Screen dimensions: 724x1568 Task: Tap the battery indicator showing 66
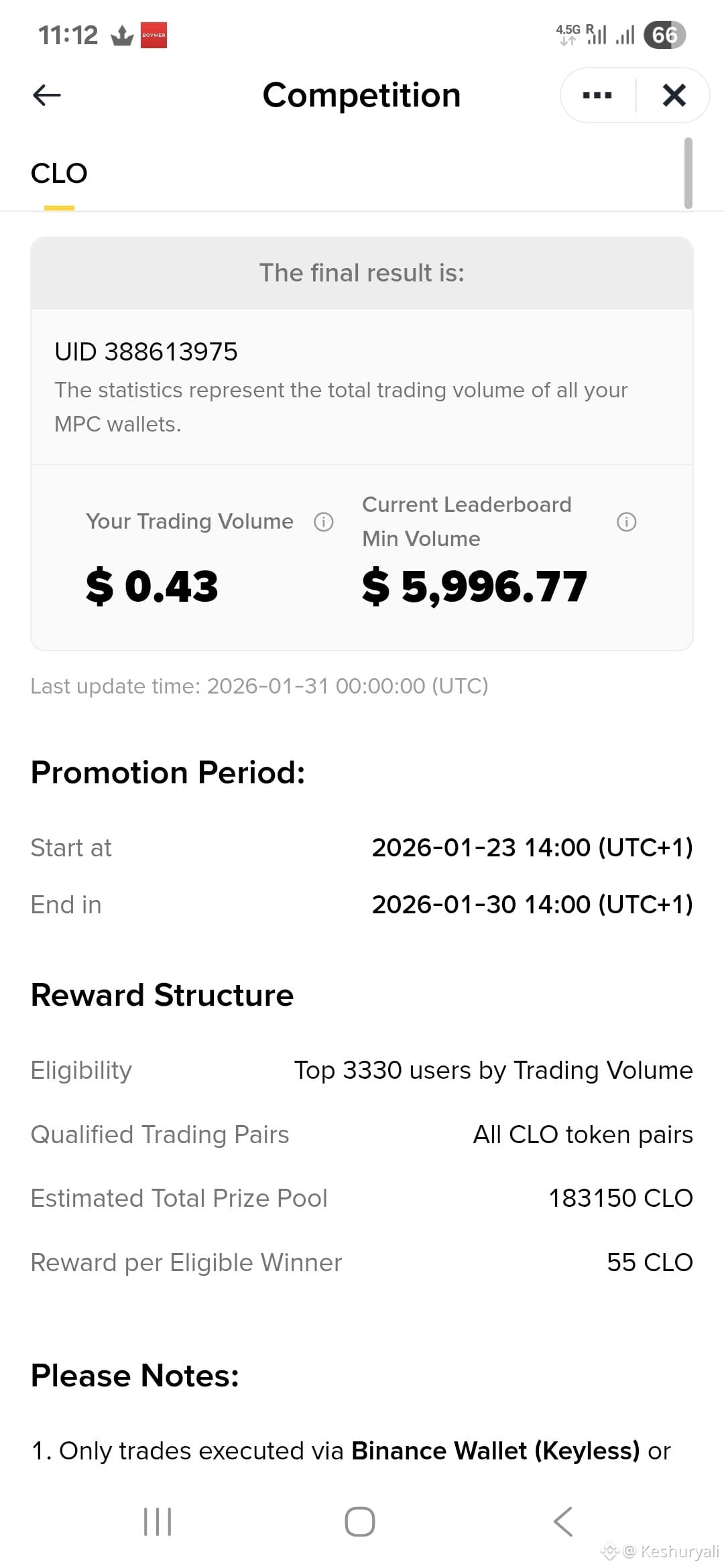click(664, 35)
